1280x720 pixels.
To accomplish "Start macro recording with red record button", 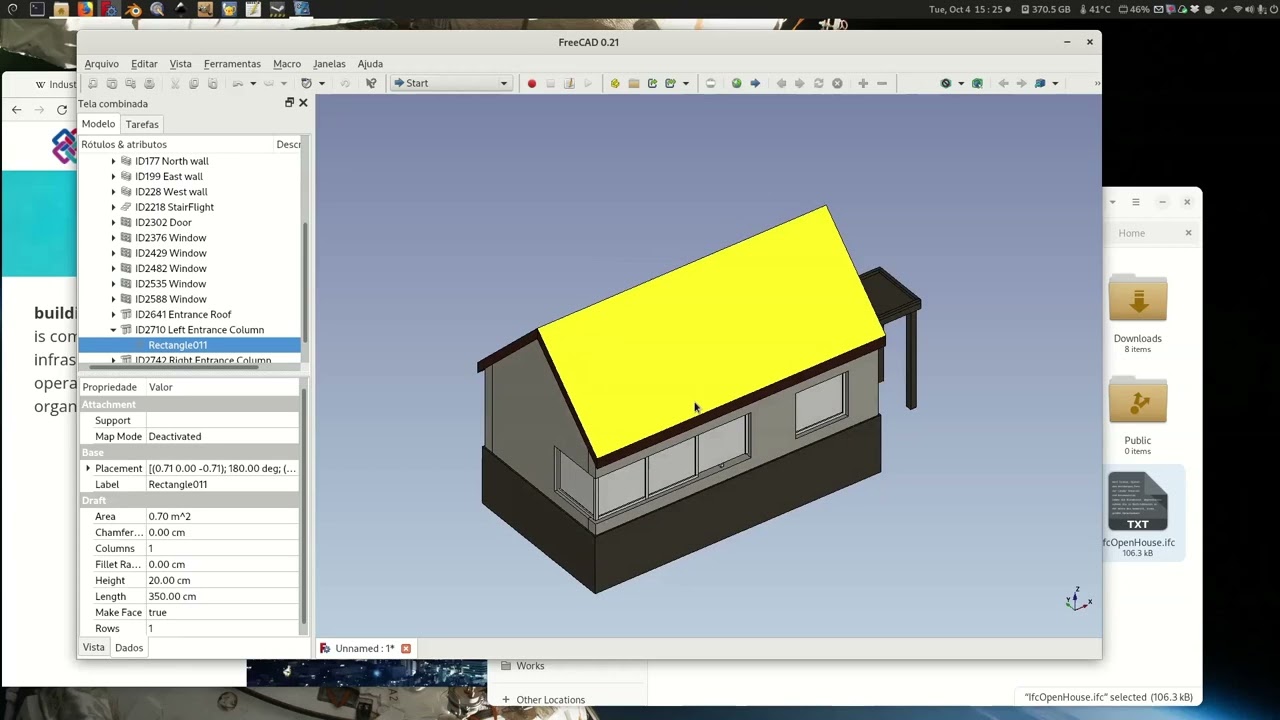I will (531, 83).
